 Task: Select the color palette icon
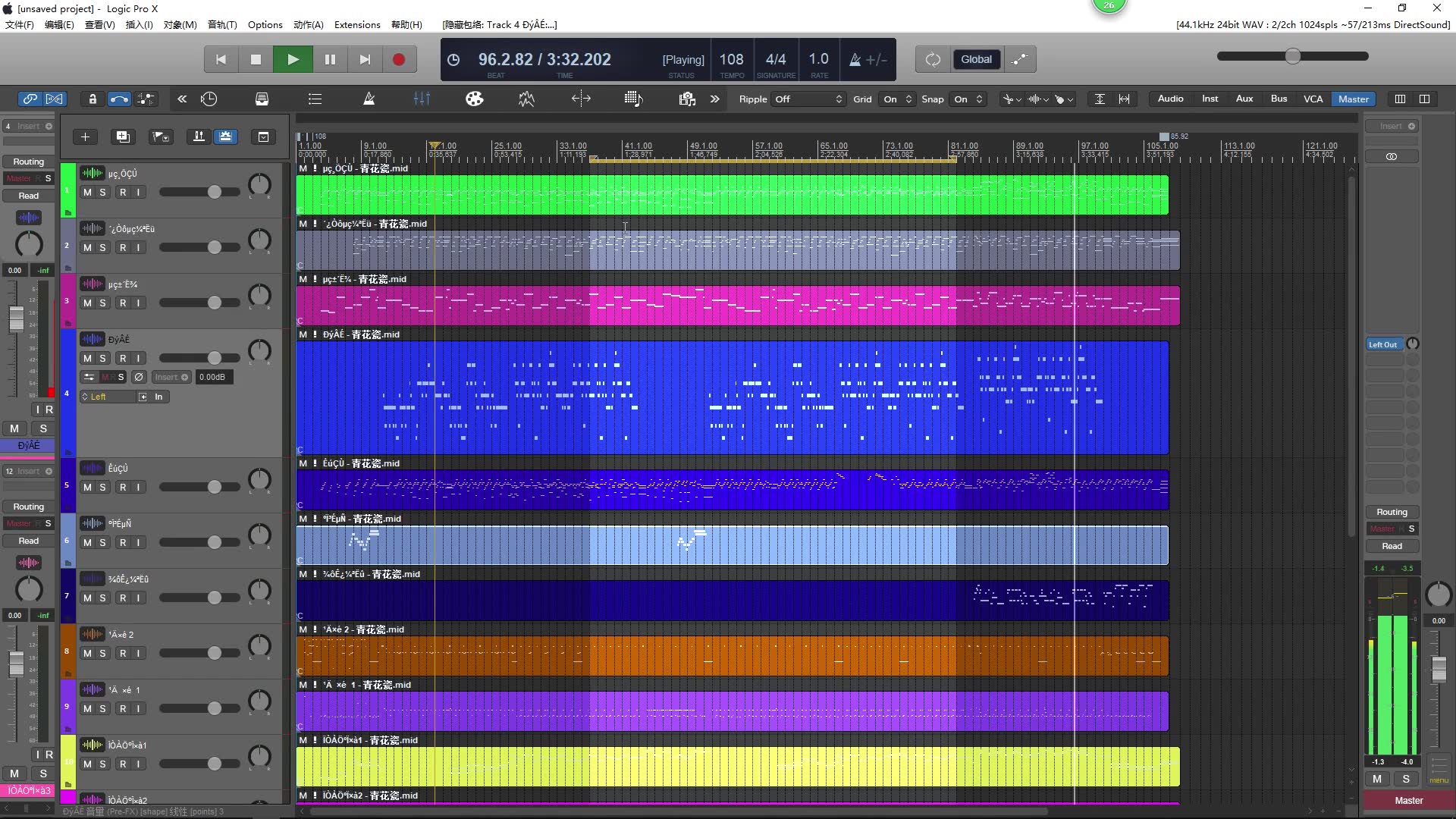pyautogui.click(x=474, y=99)
